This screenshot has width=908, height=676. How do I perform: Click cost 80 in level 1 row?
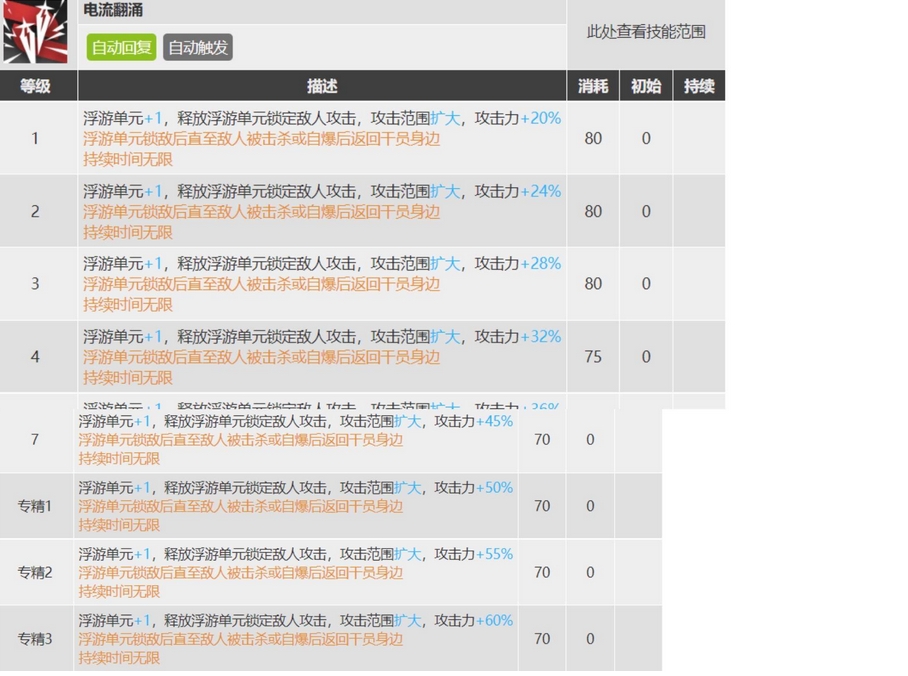click(x=593, y=138)
